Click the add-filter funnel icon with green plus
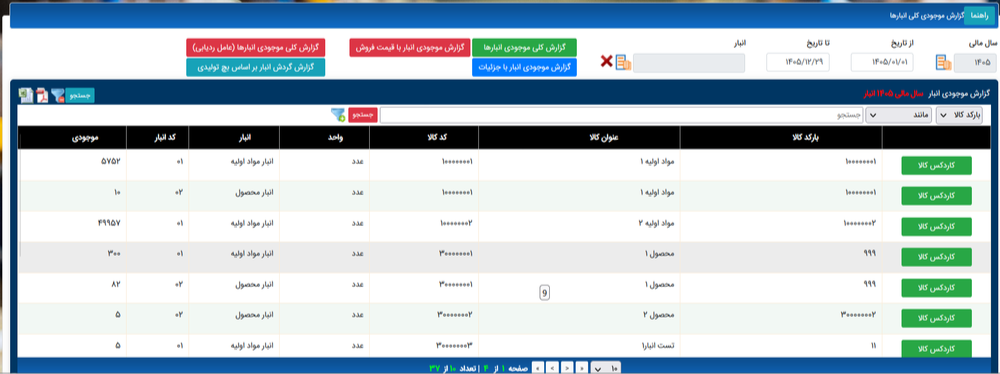The image size is (1000, 374). 337,115
